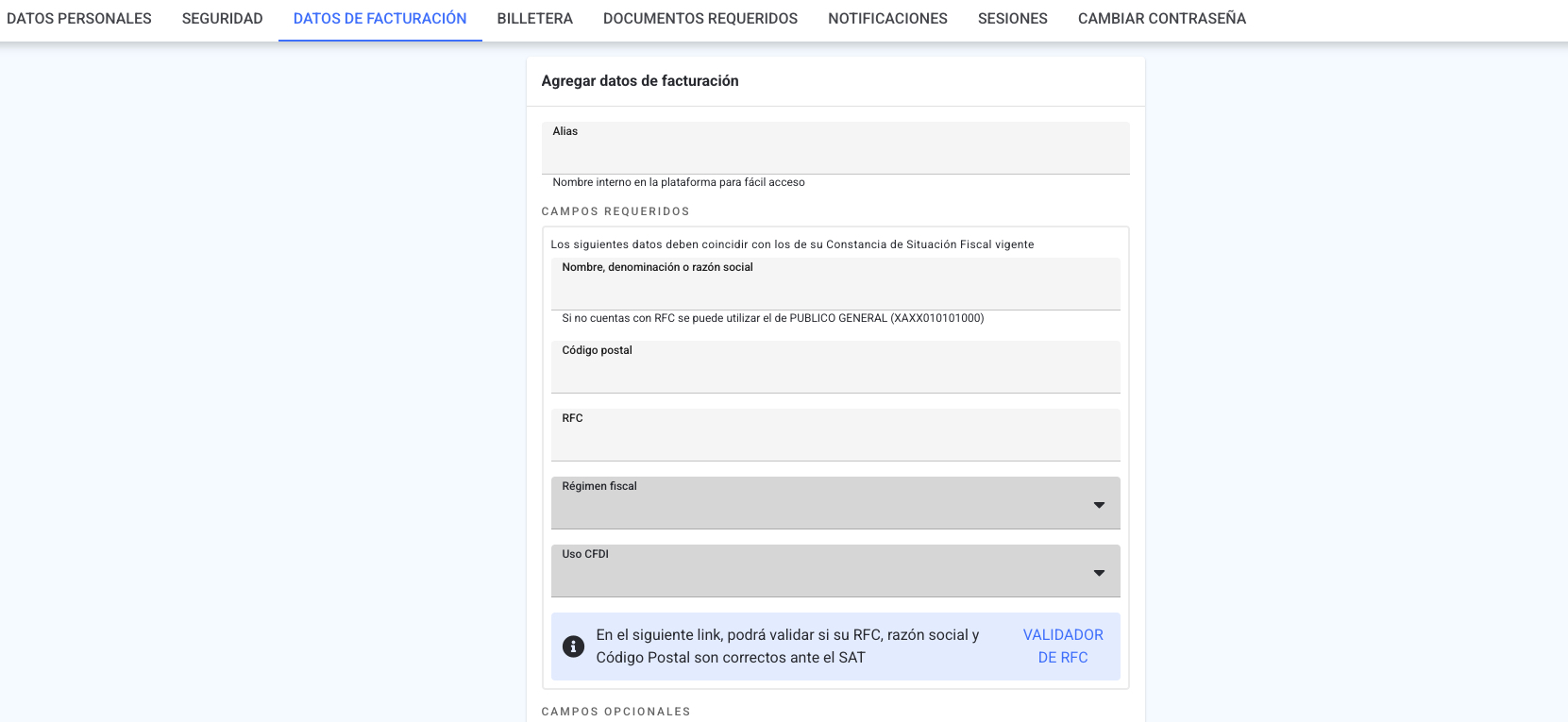The width and height of the screenshot is (1568, 722).
Task: Click the Uso CFDI dropdown arrow
Action: [x=1099, y=573]
